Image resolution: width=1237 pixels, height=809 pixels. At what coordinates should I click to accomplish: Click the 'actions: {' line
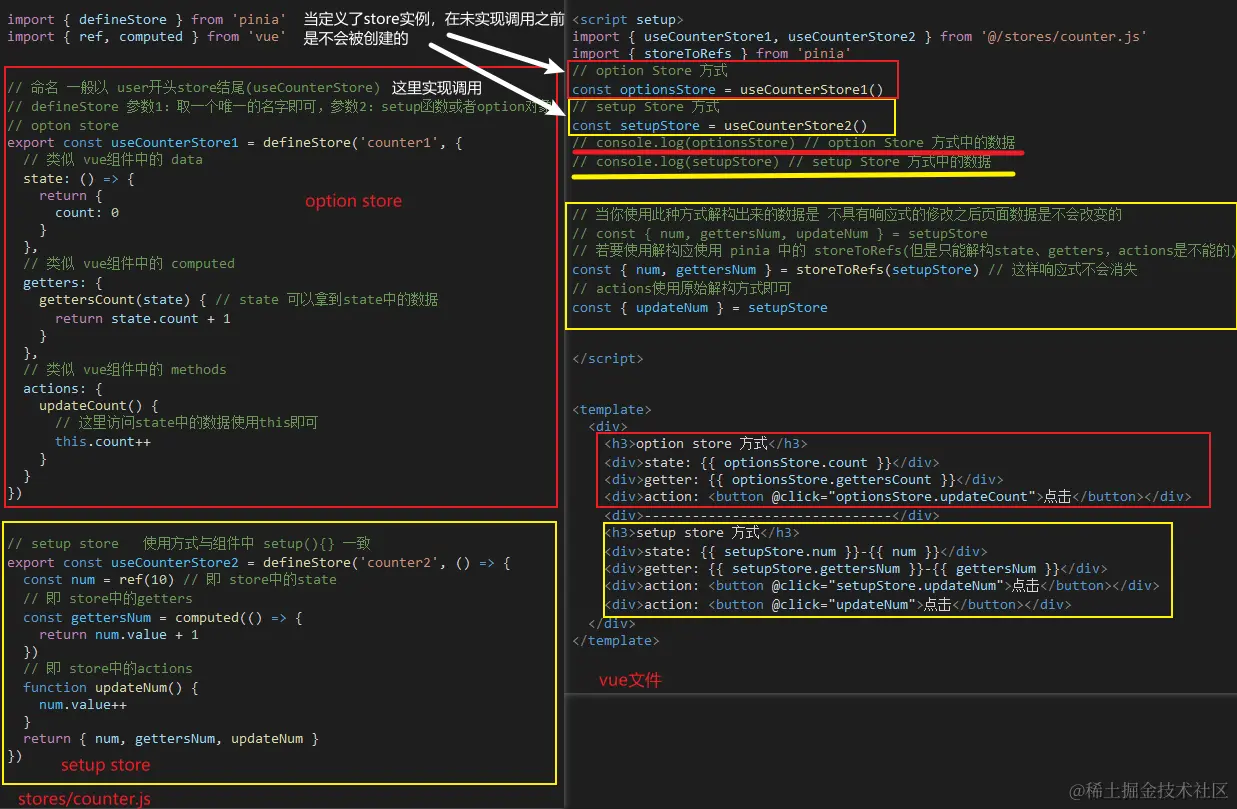(x=62, y=389)
